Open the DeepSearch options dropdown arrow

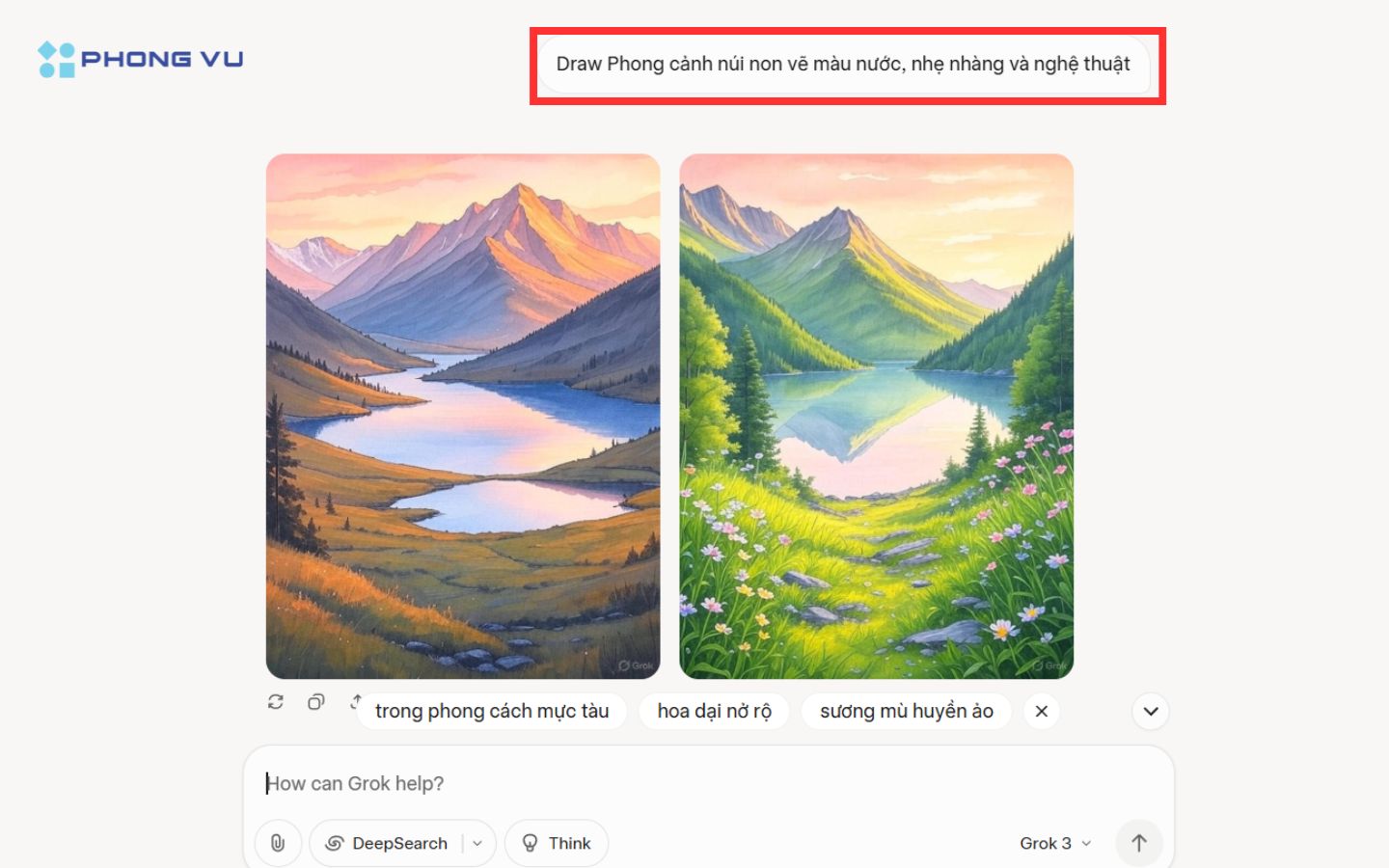pos(478,843)
